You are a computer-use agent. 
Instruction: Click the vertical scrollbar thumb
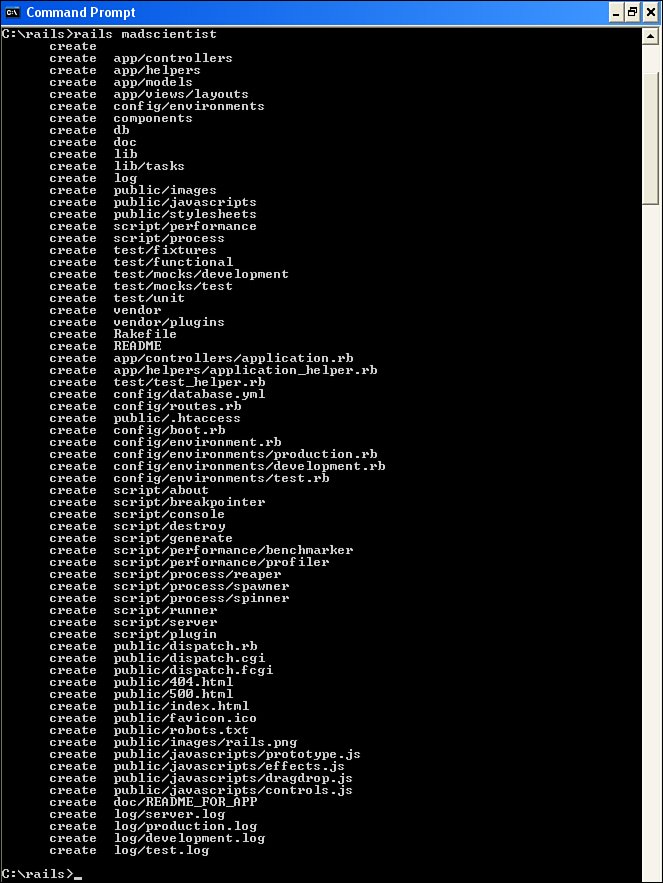650,138
